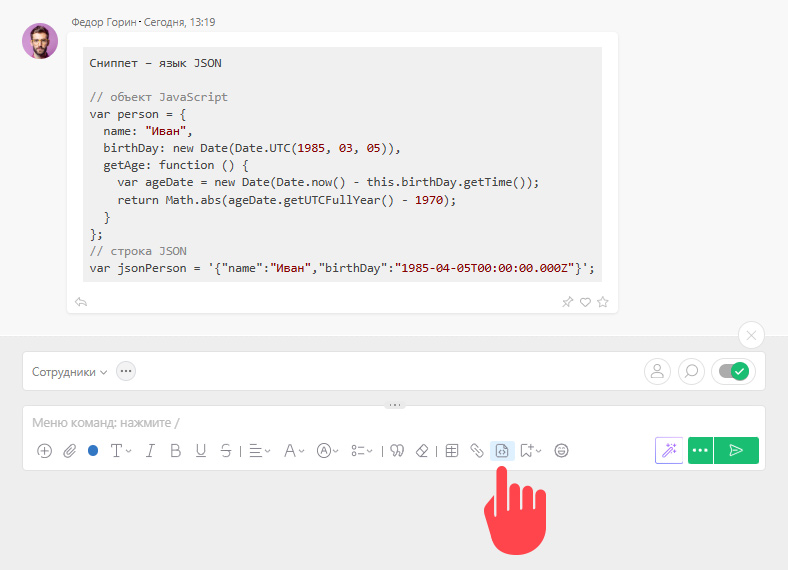Pin the snippet message
Image resolution: width=788 pixels, height=570 pixels.
[x=567, y=302]
